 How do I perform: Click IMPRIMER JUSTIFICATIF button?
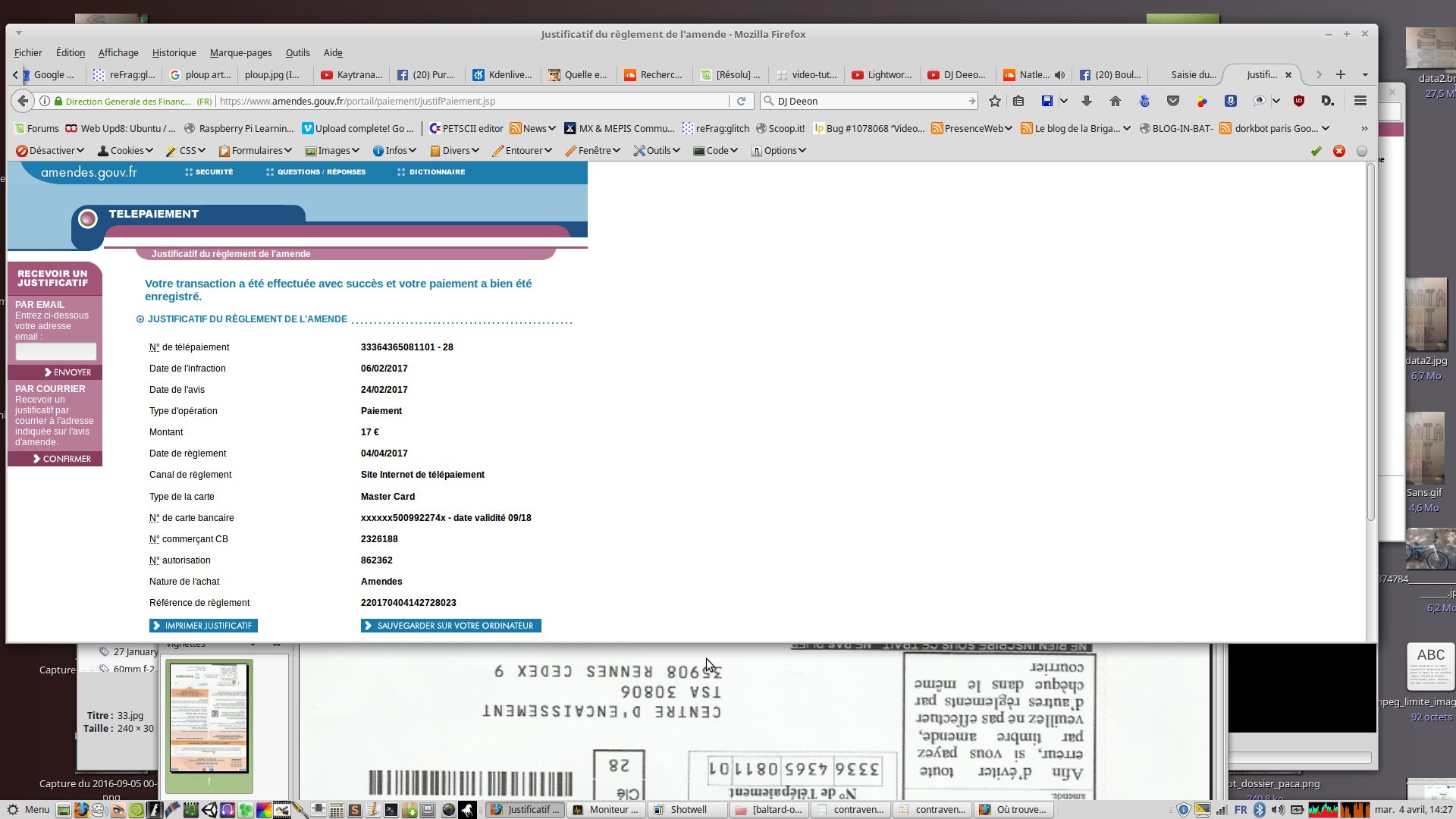pyautogui.click(x=203, y=626)
